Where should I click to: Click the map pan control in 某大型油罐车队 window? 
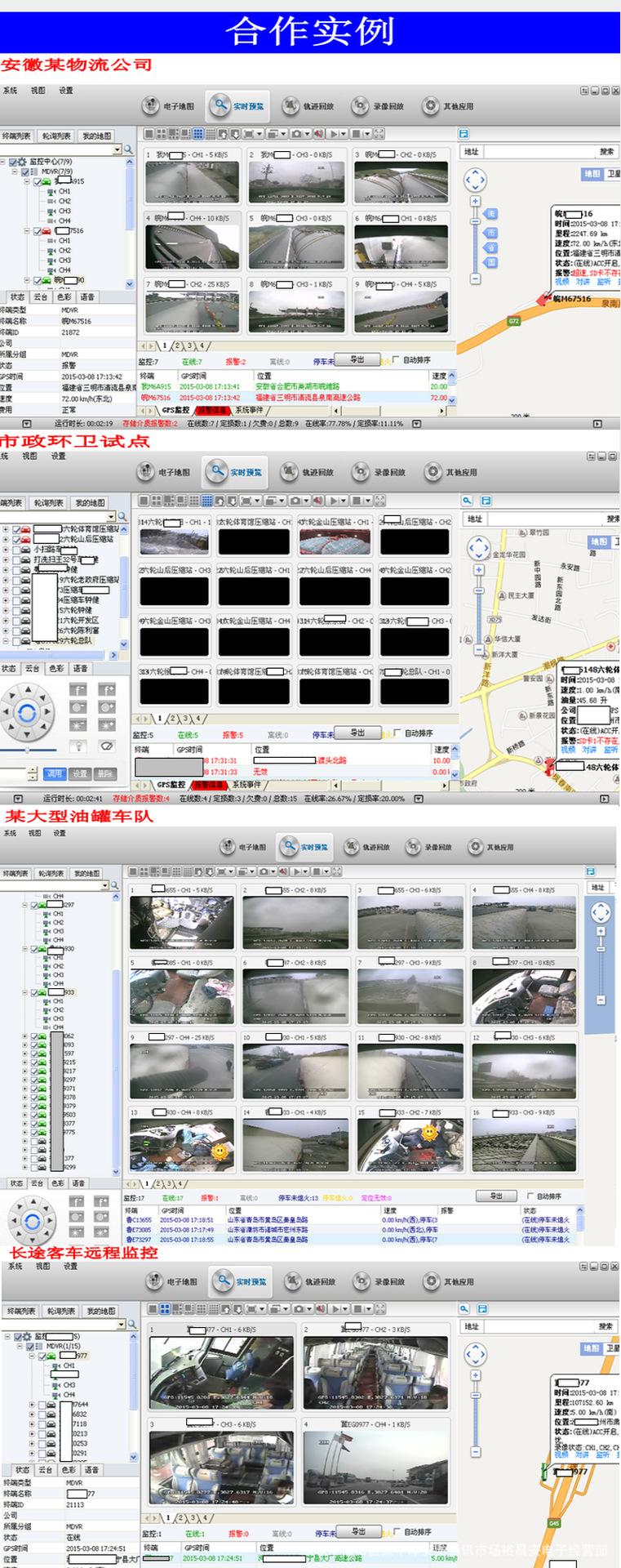point(601,911)
